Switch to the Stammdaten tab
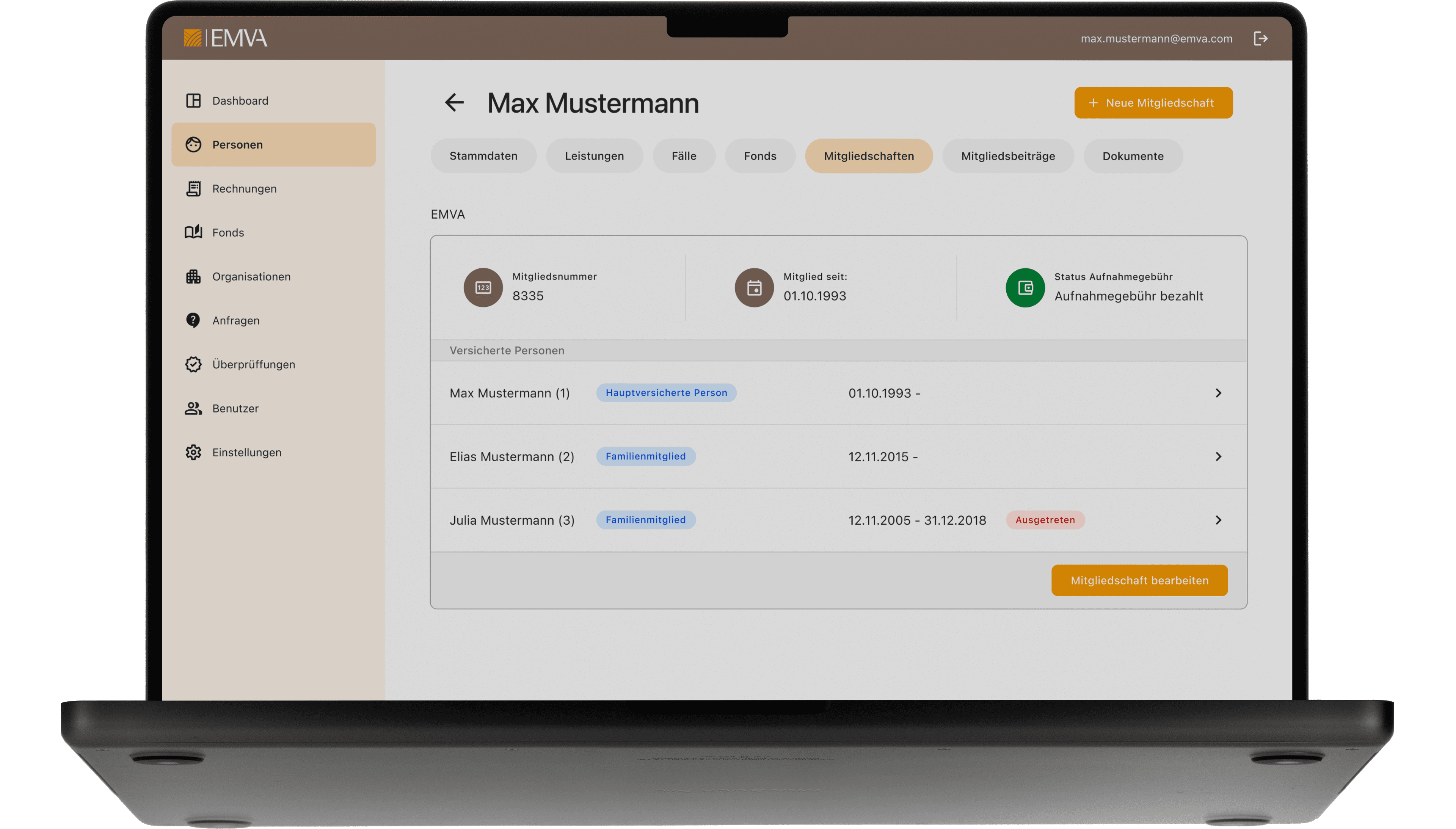1456x829 pixels. [483, 156]
